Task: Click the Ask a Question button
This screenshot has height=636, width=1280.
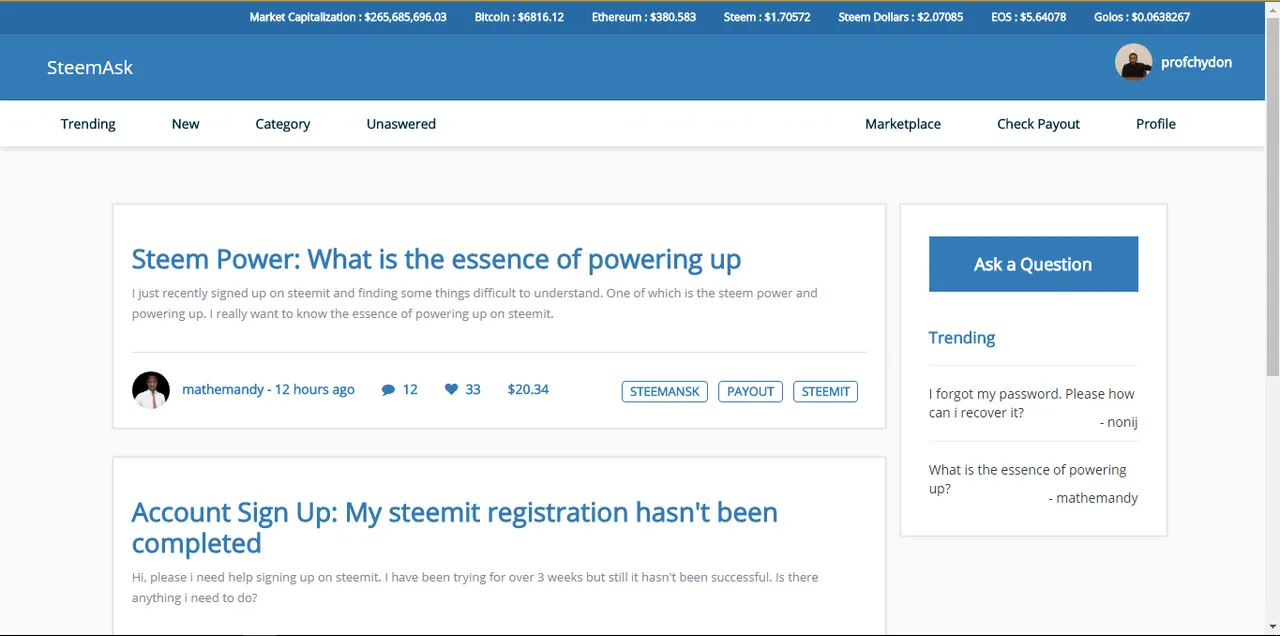Action: coord(1033,264)
